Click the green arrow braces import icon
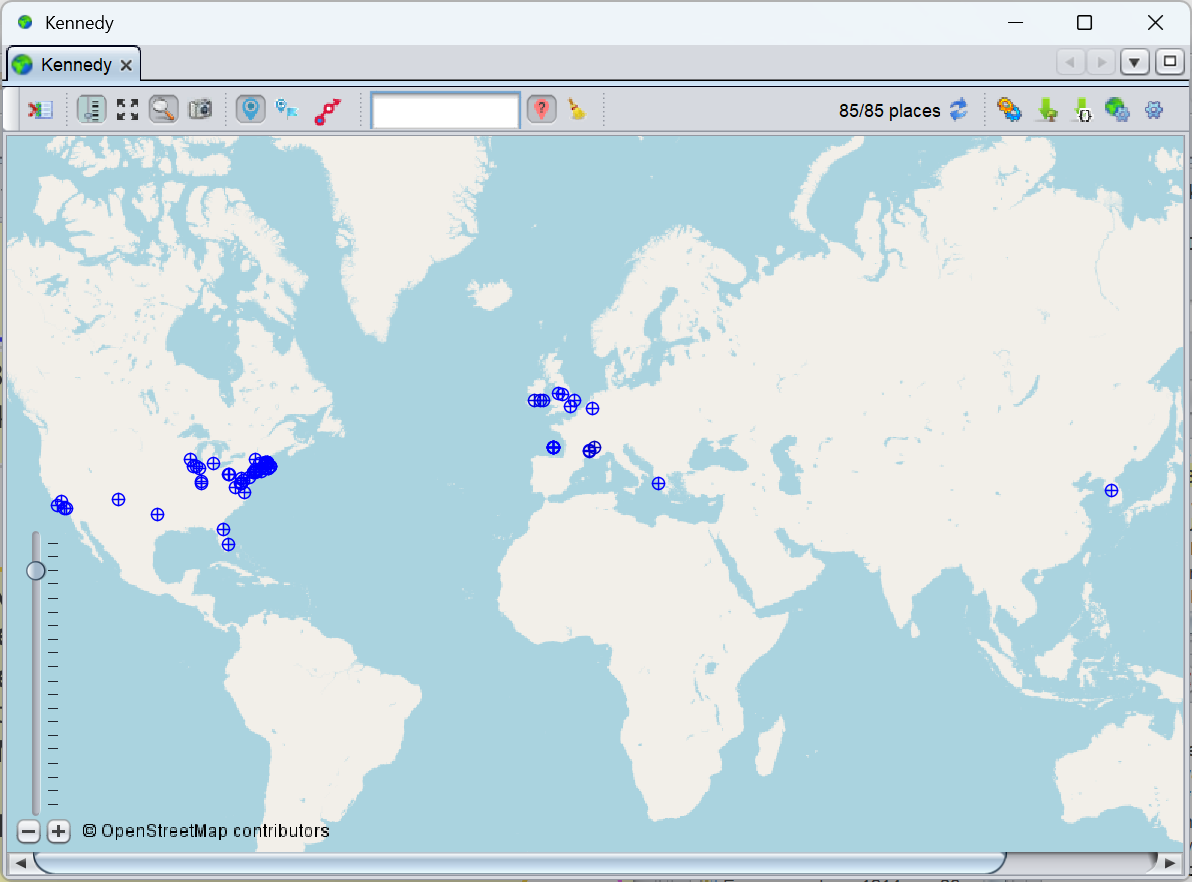Viewport: 1192px width, 882px height. point(1082,110)
